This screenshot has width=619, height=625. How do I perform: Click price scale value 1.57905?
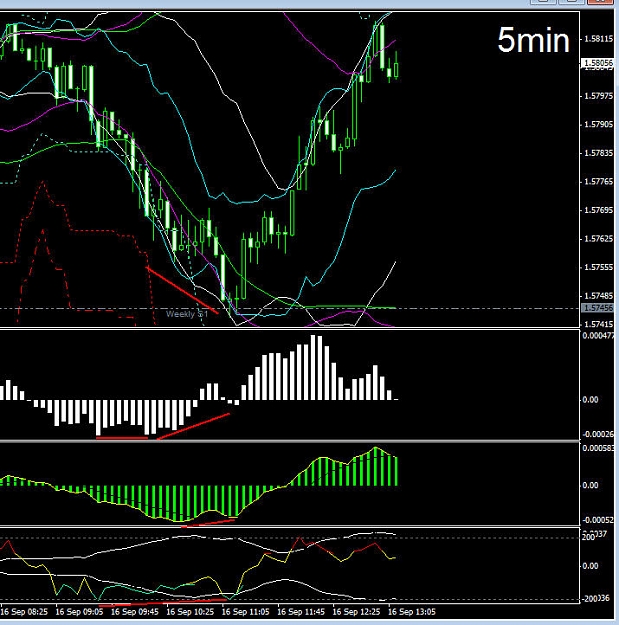click(x=599, y=124)
